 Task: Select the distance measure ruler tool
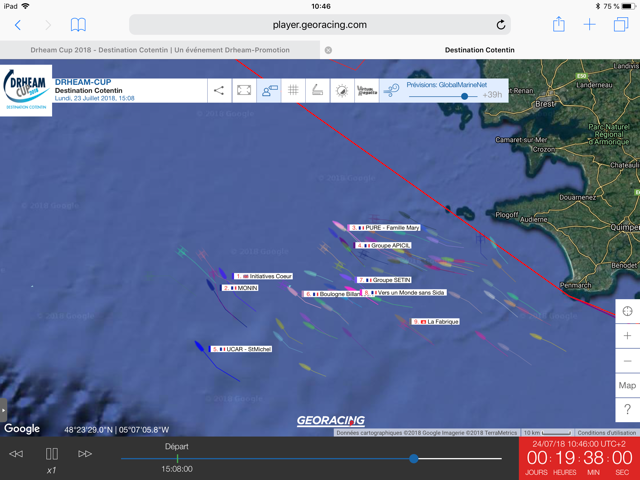pos(318,90)
